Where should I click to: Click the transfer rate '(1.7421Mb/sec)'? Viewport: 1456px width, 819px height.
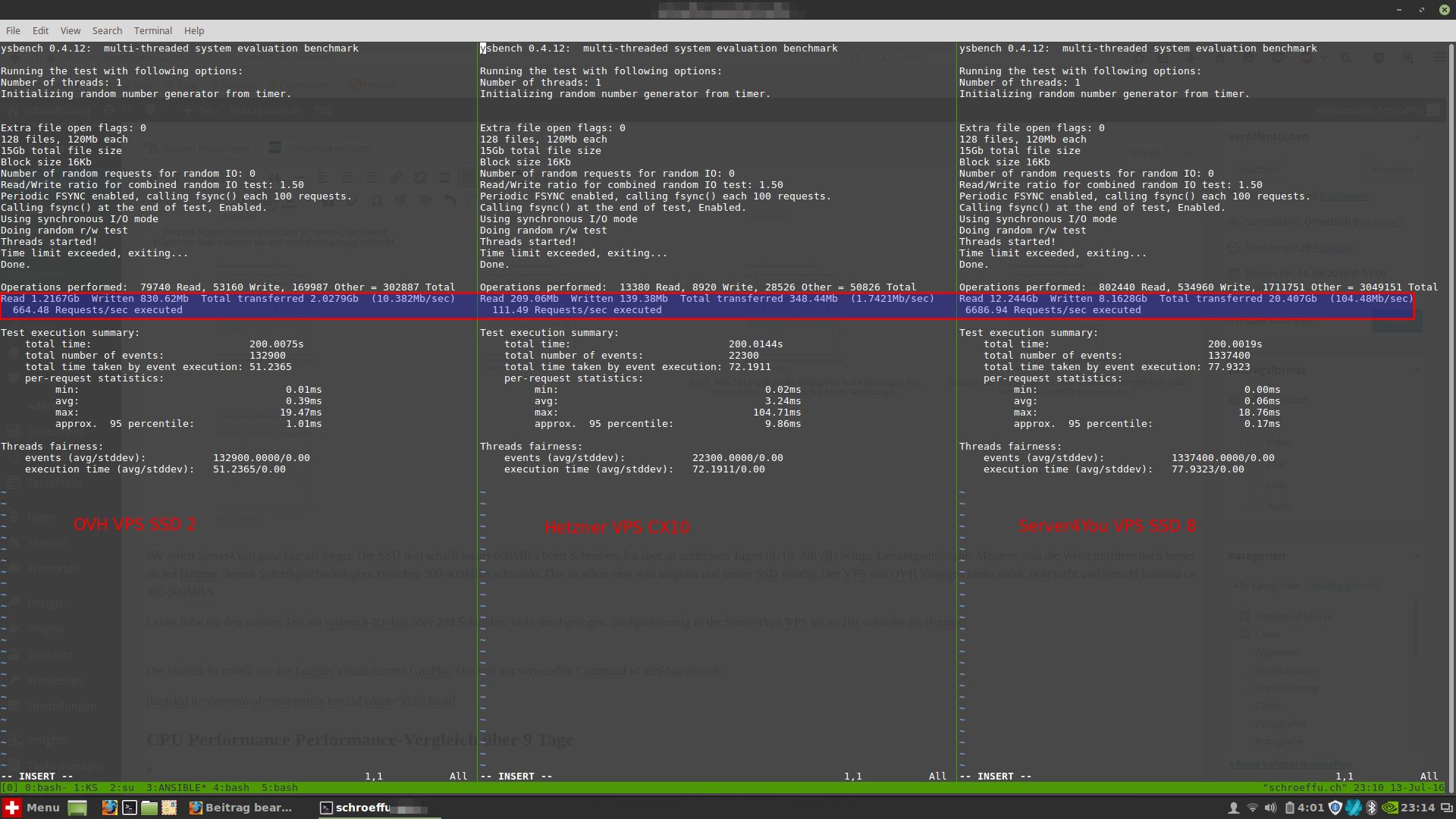point(893,299)
